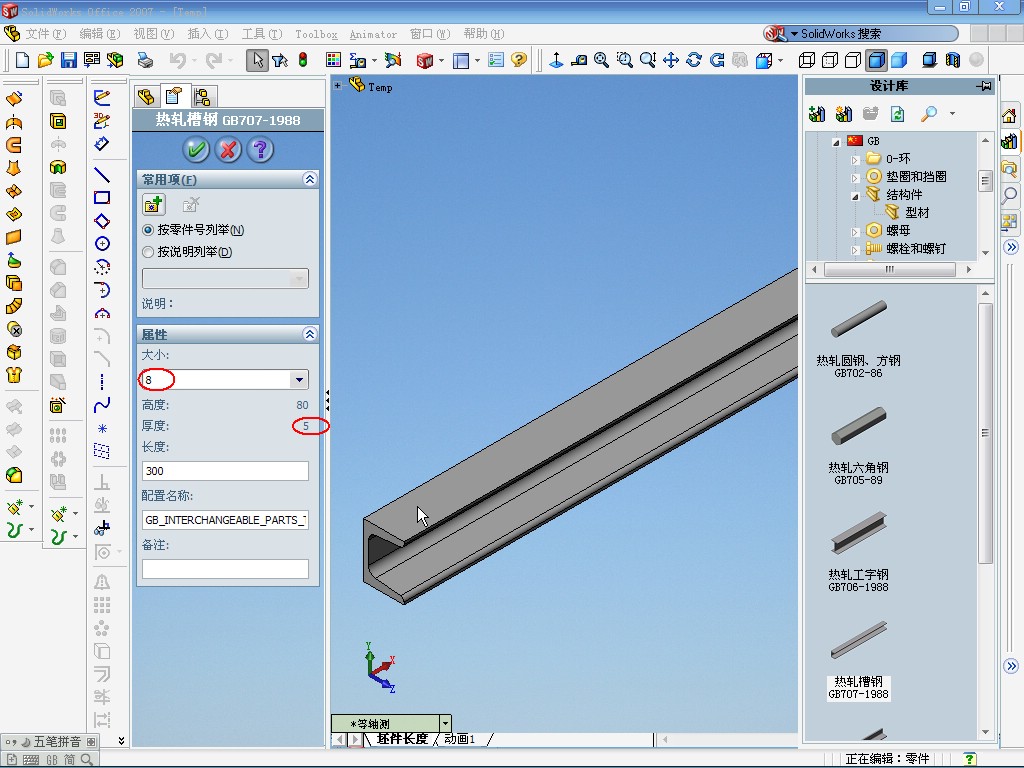Screen dimensions: 1024x768
Task: Open the 插入 menu
Action: pyautogui.click(x=208, y=34)
